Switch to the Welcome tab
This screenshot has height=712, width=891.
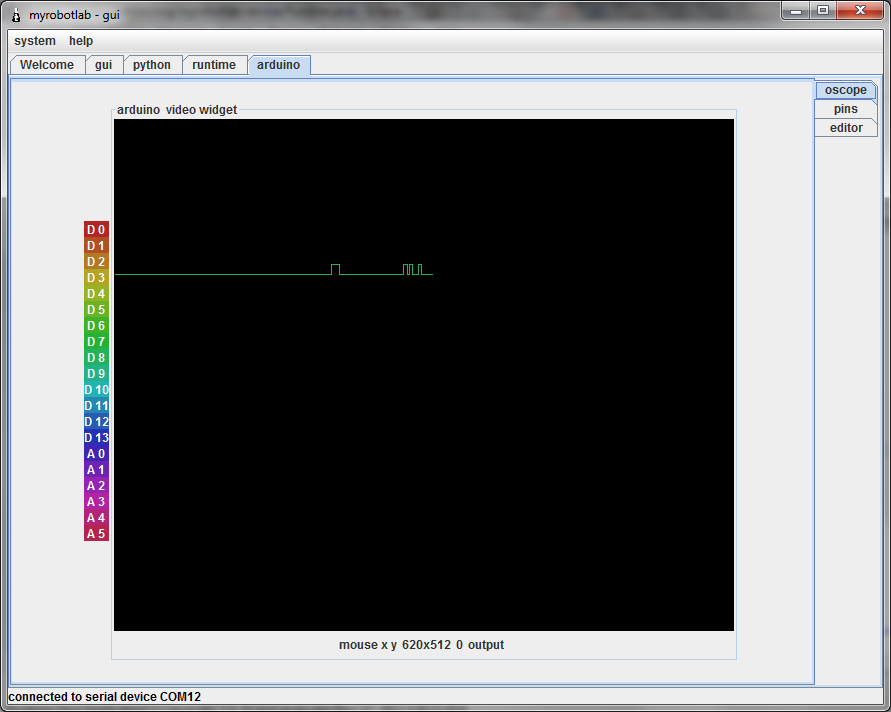coord(47,65)
